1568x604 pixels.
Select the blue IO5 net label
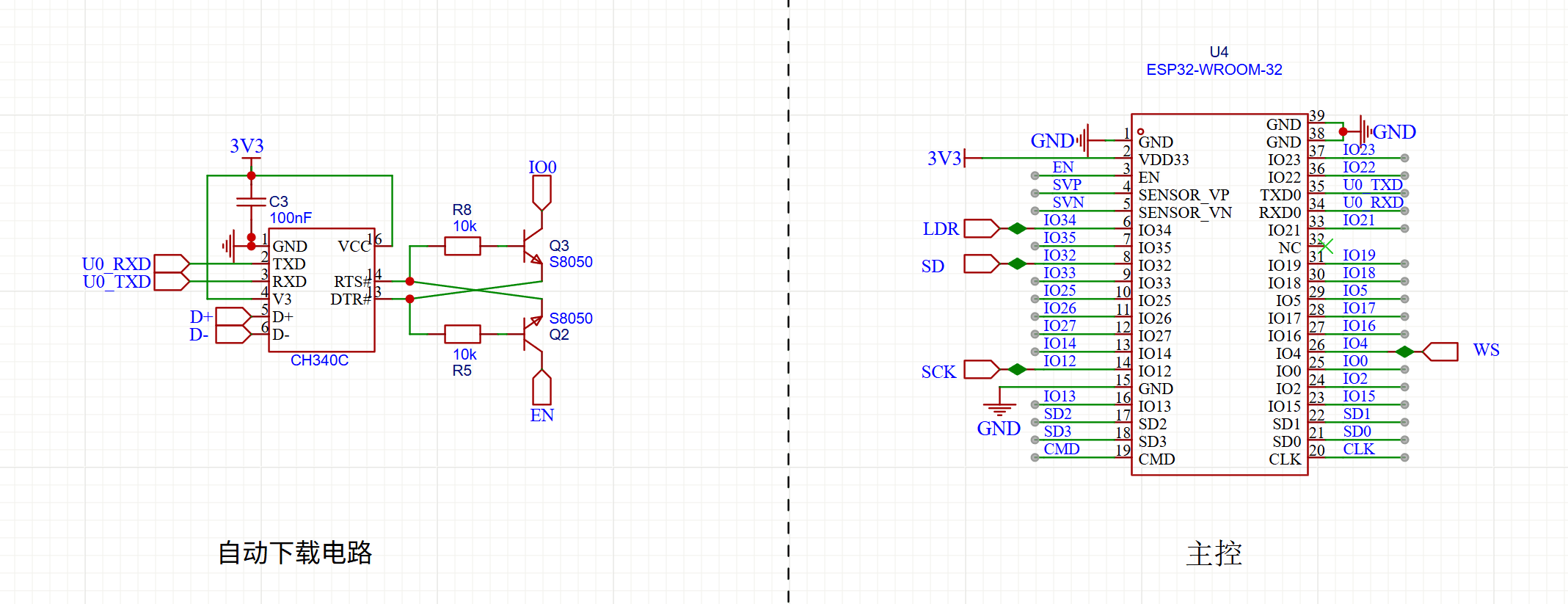1355,291
